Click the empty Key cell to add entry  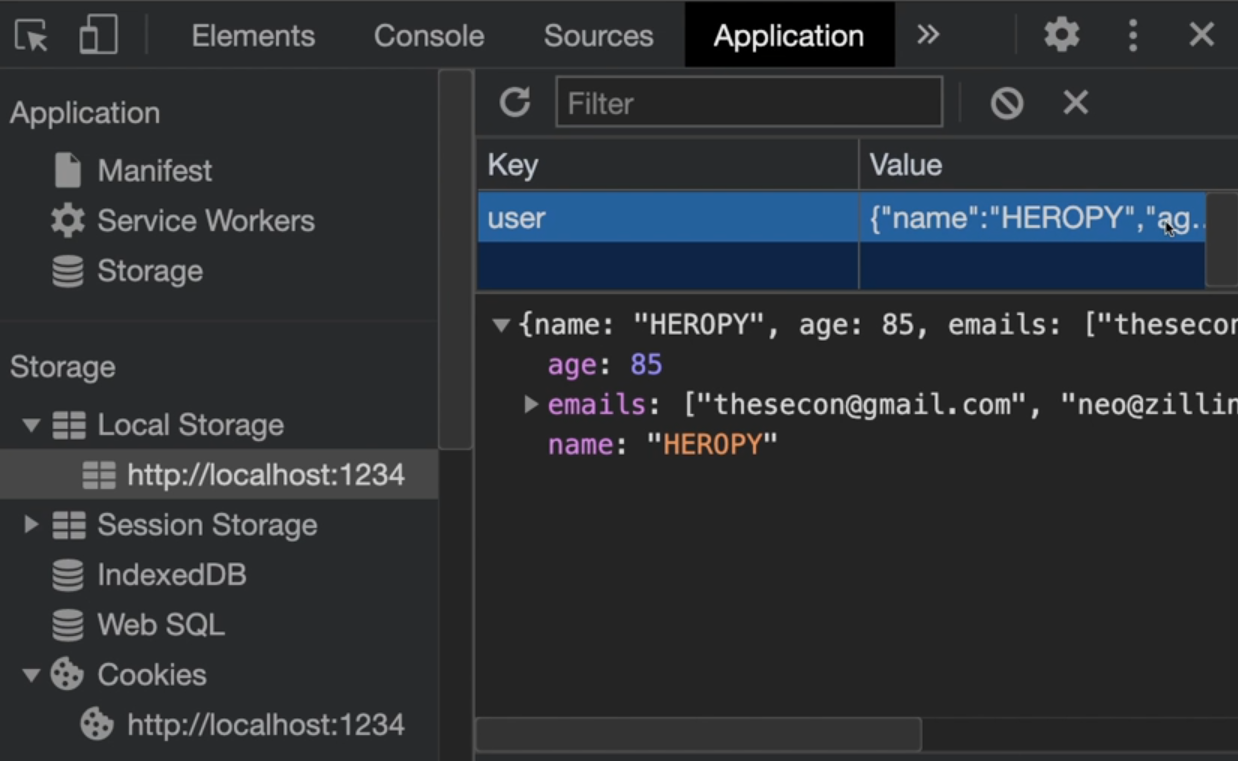(x=668, y=266)
